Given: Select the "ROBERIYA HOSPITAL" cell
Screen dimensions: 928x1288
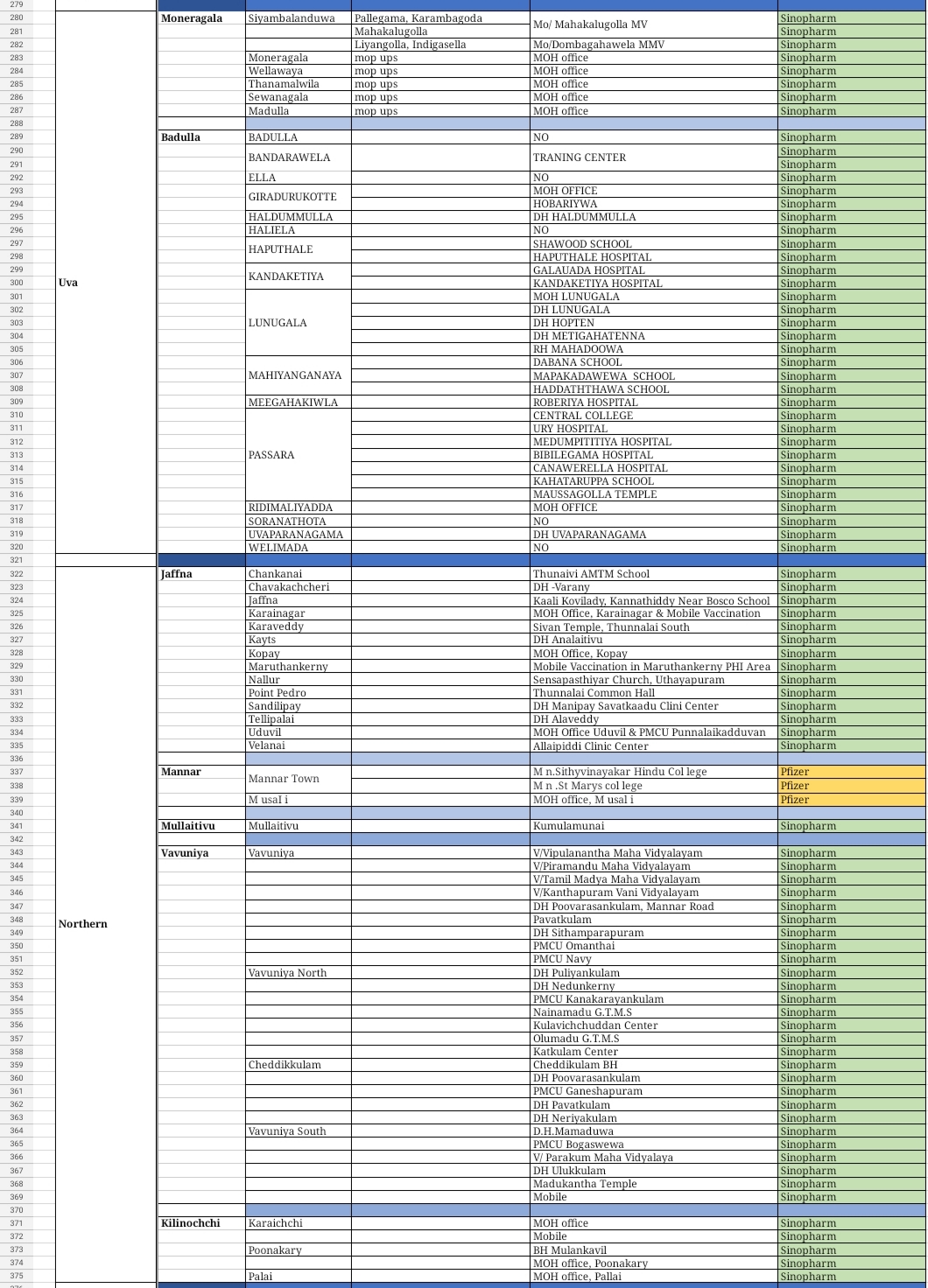Looking at the screenshot, I should click(654, 402).
